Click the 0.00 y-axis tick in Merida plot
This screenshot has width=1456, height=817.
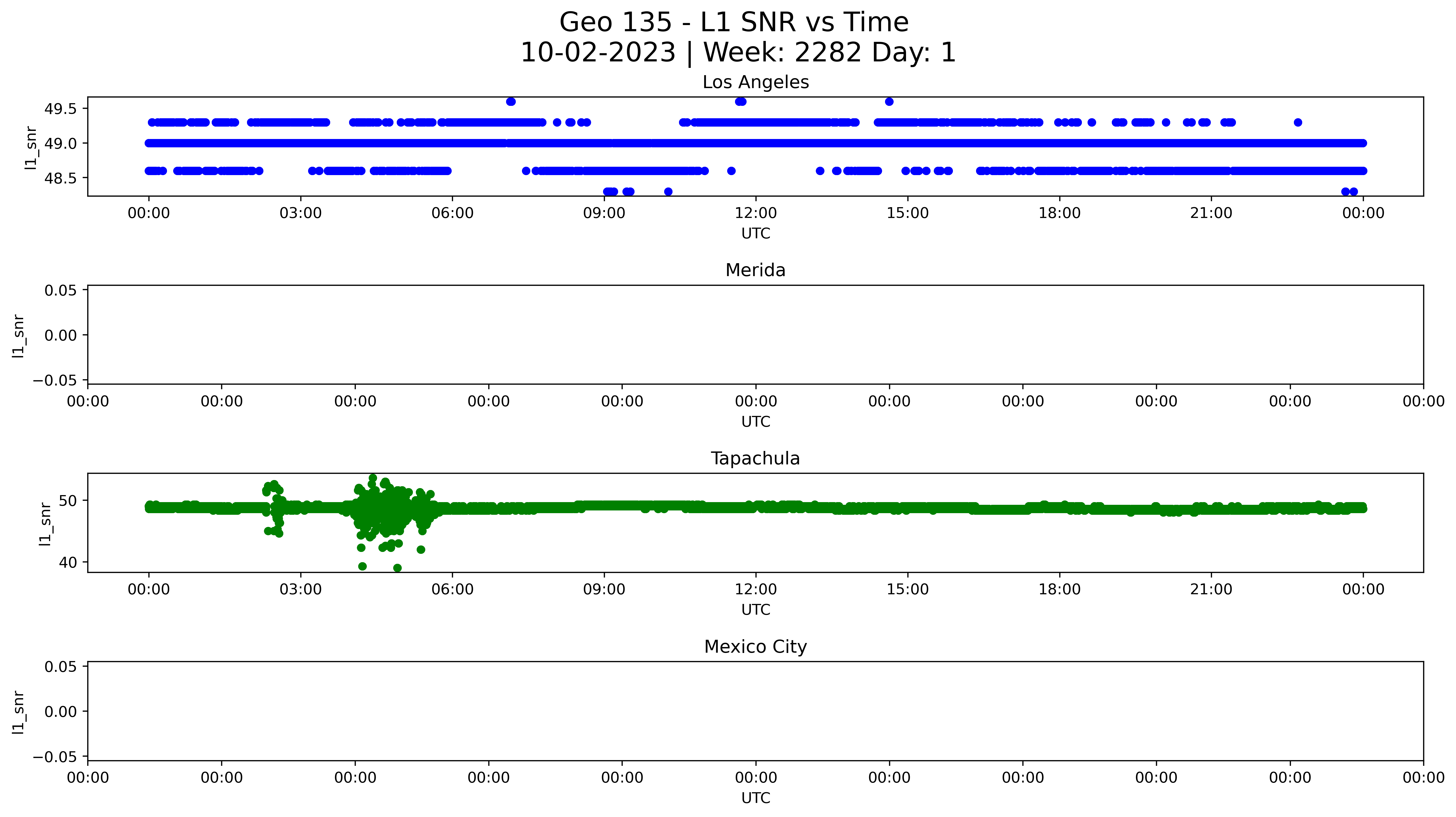[x=61, y=336]
